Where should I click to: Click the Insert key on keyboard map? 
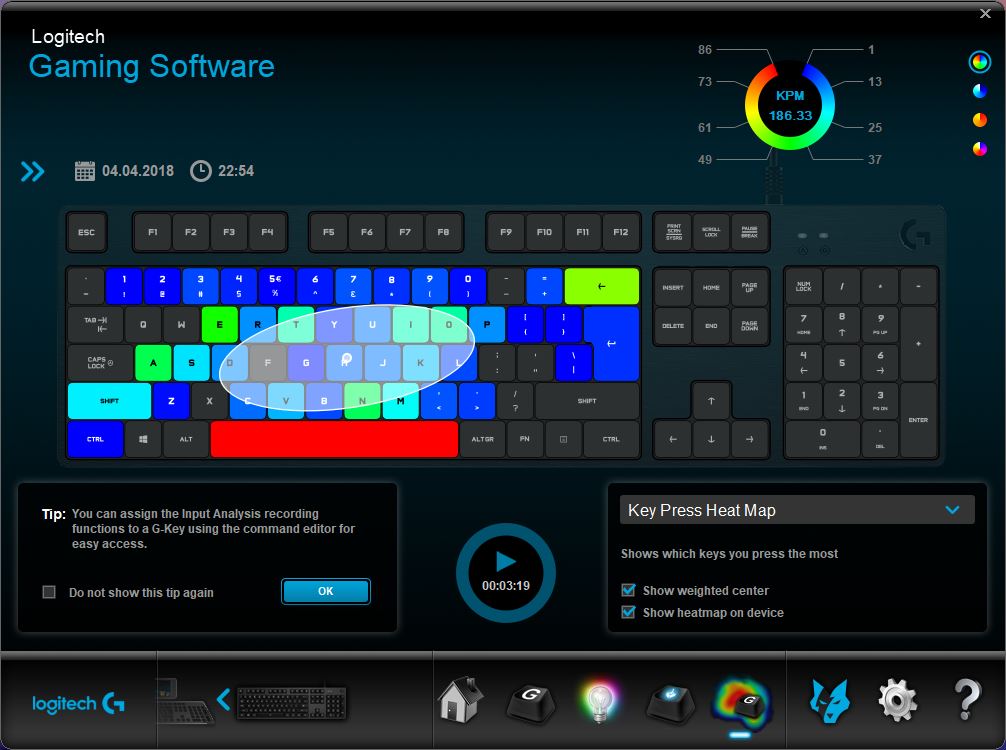coord(673,287)
